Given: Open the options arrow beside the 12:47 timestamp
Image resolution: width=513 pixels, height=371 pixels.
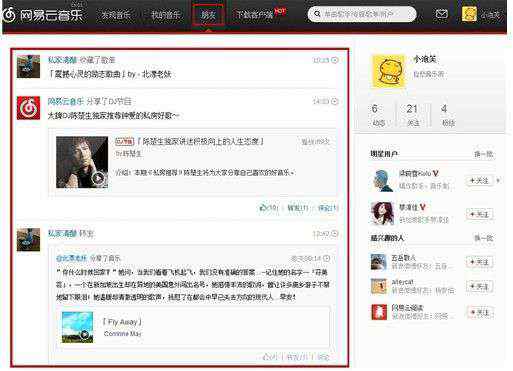Looking at the screenshot, I should tap(335, 234).
